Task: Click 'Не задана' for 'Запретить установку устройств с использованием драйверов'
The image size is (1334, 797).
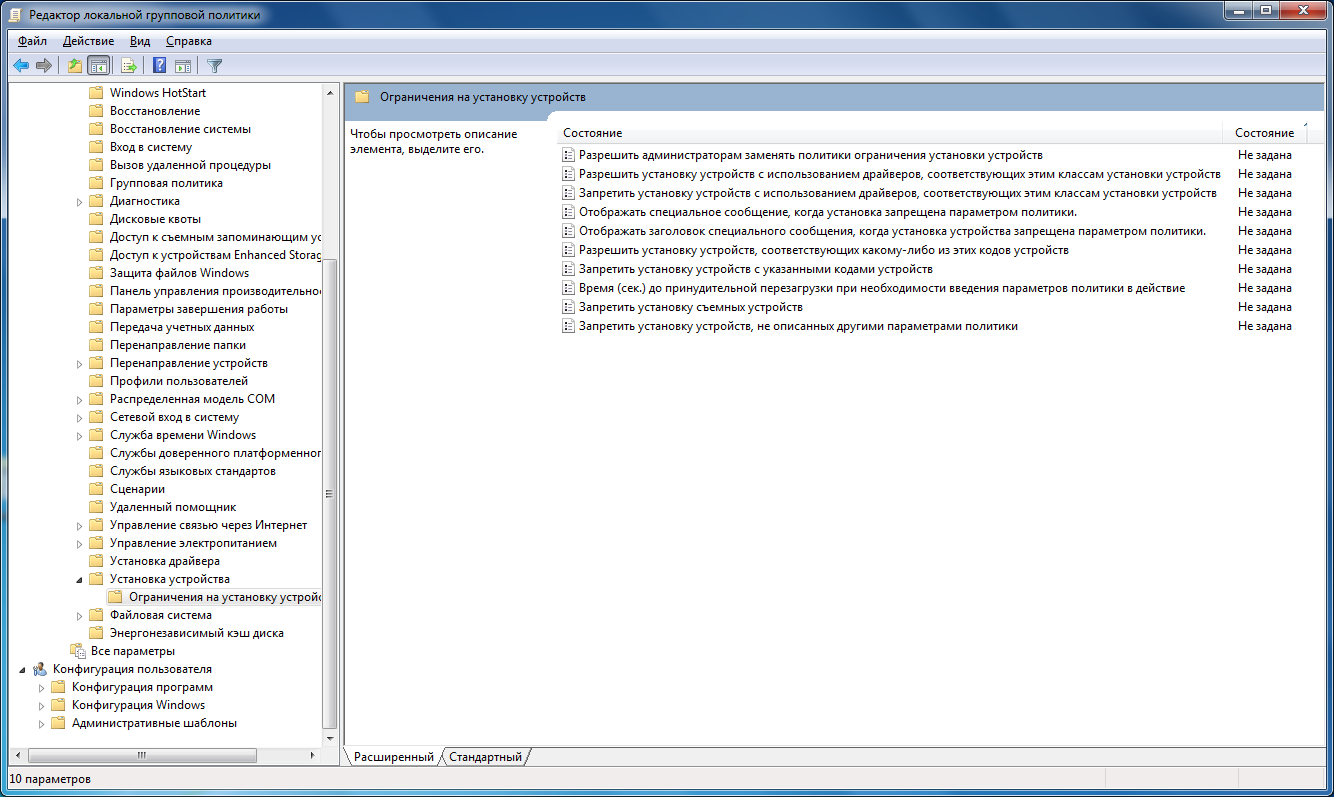Action: coord(1264,193)
